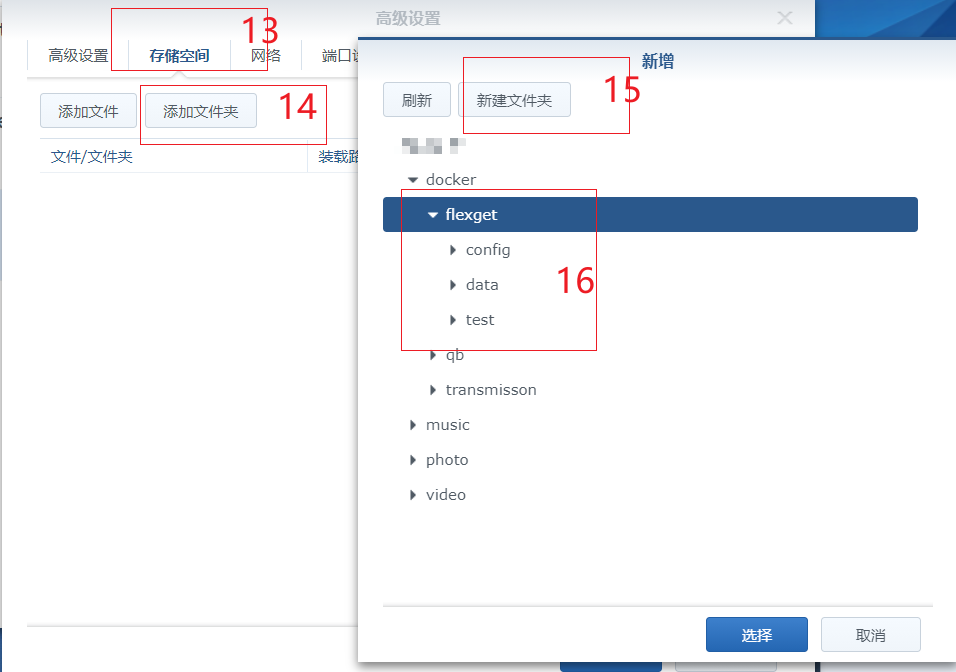Expand the transmisson folder
This screenshot has height=672, width=956.
coord(433,389)
